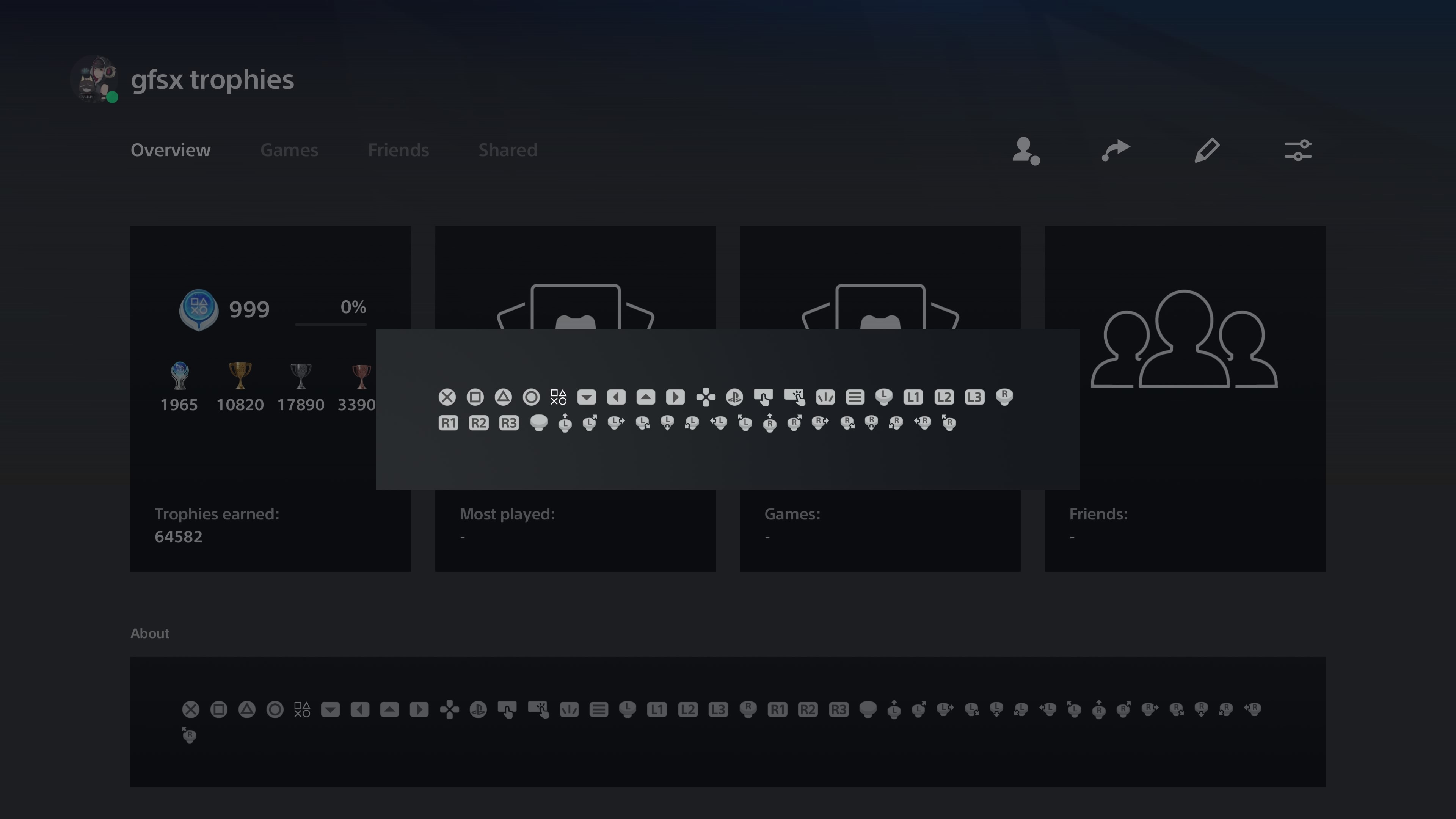This screenshot has height=819, width=1456.
Task: Insert the L1 button glyph
Action: [913, 397]
